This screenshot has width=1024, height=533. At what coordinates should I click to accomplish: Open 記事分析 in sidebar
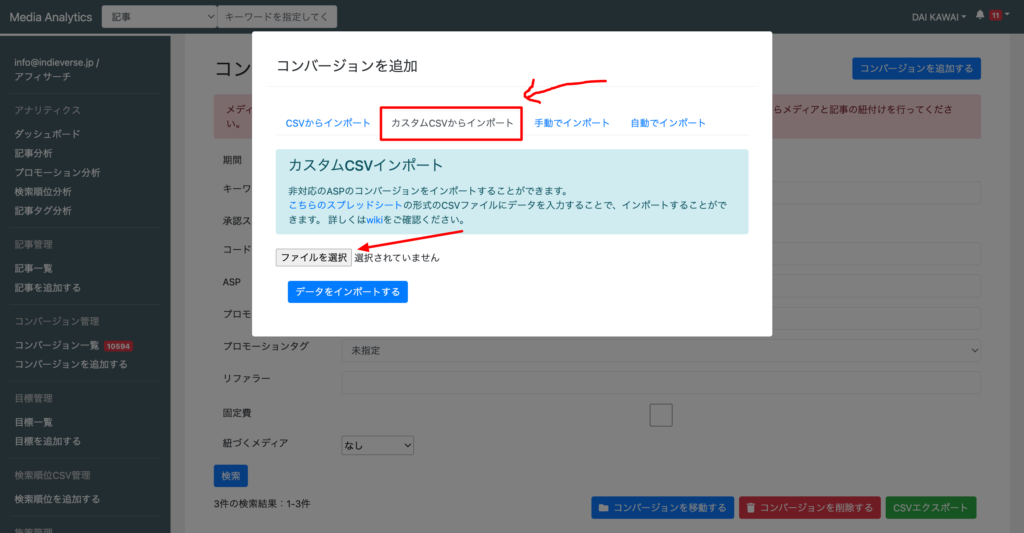(x=33, y=153)
